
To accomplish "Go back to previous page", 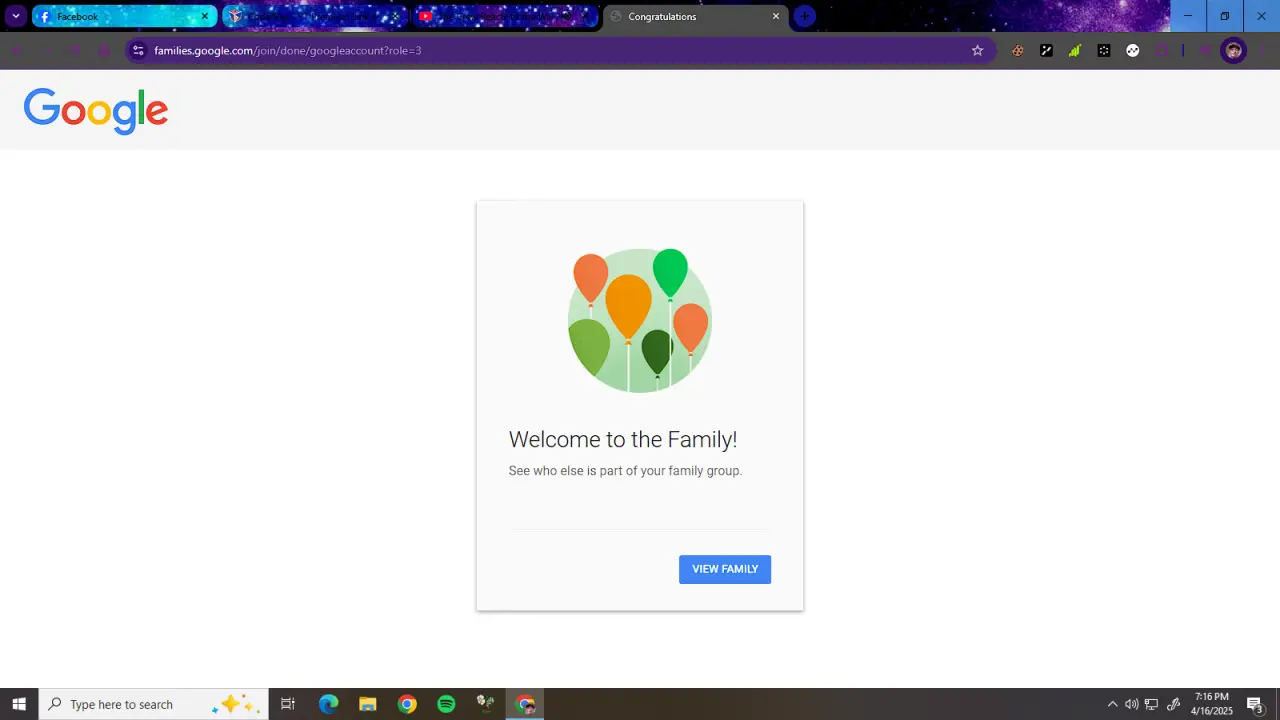I will click(16, 50).
